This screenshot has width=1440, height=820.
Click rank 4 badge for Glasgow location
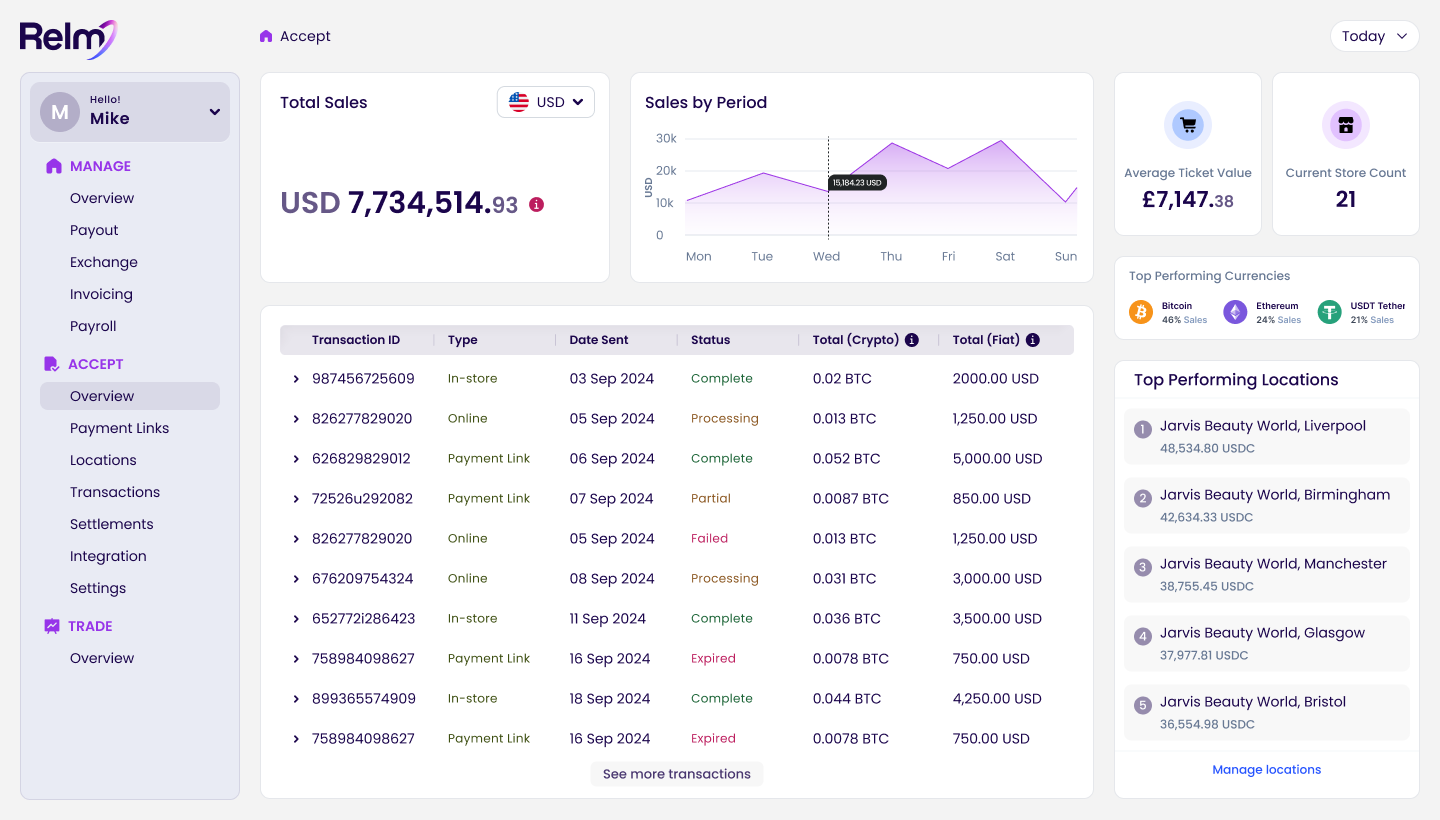[1143, 636]
